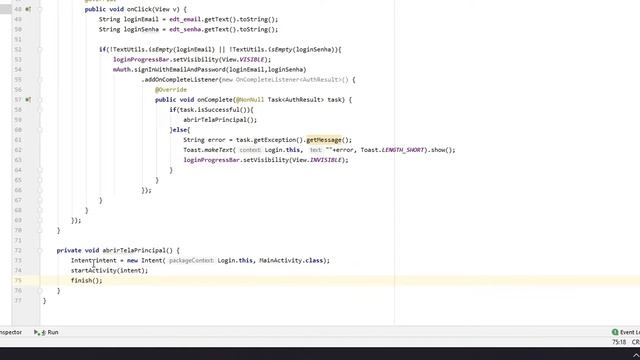This screenshot has width=640, height=360.
Task: Click edt_senha in the loginSenha line
Action: point(185,29)
